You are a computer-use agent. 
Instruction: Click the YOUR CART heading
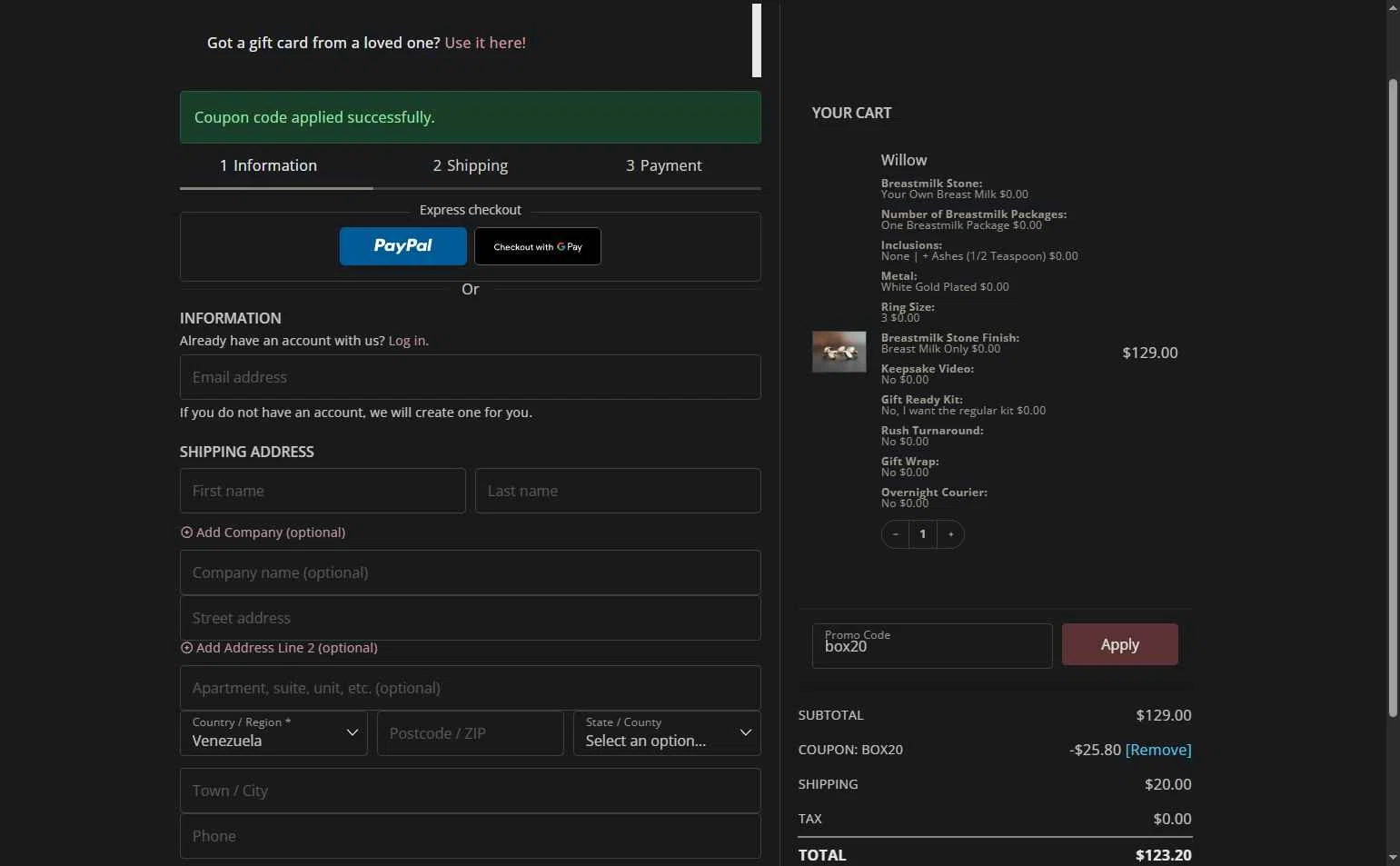(851, 113)
